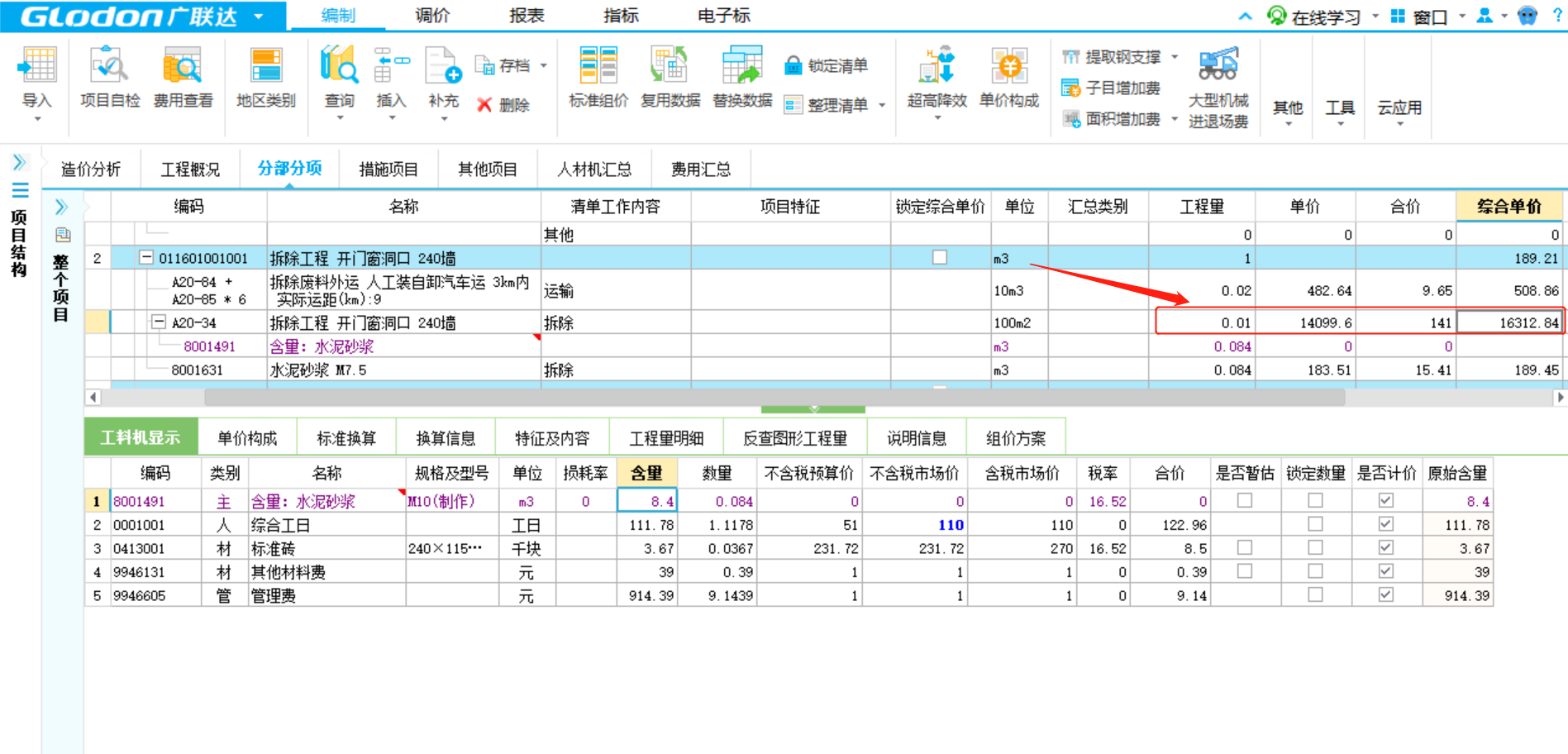
Task: Click the horizontal scrollbar left arrow
Action: tap(93, 398)
